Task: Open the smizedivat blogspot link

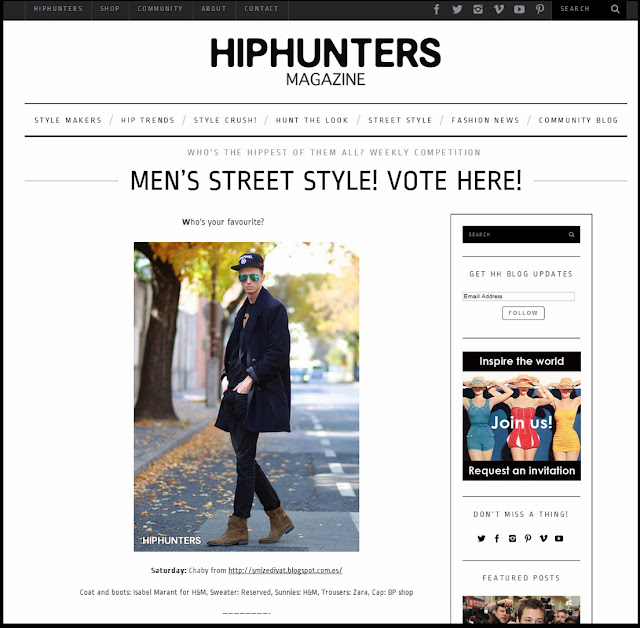Action: tap(285, 570)
